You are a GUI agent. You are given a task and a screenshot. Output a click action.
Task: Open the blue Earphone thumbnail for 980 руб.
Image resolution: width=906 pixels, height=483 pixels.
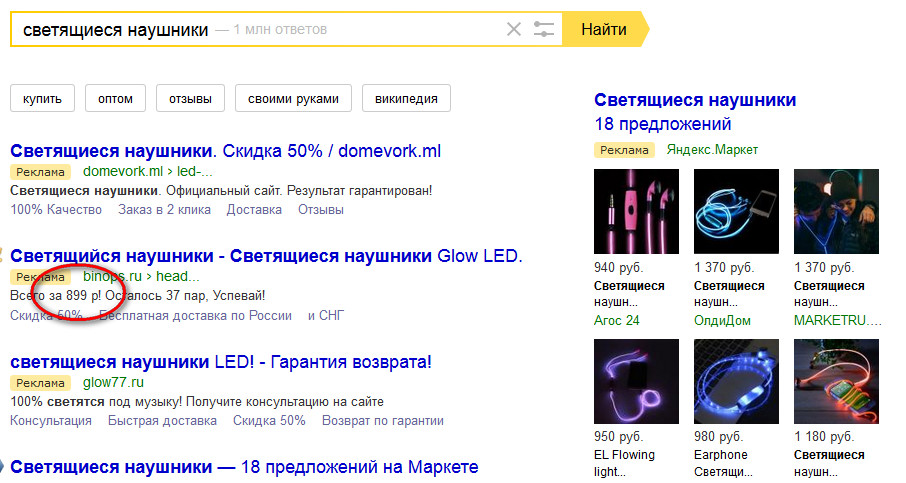tap(736, 381)
